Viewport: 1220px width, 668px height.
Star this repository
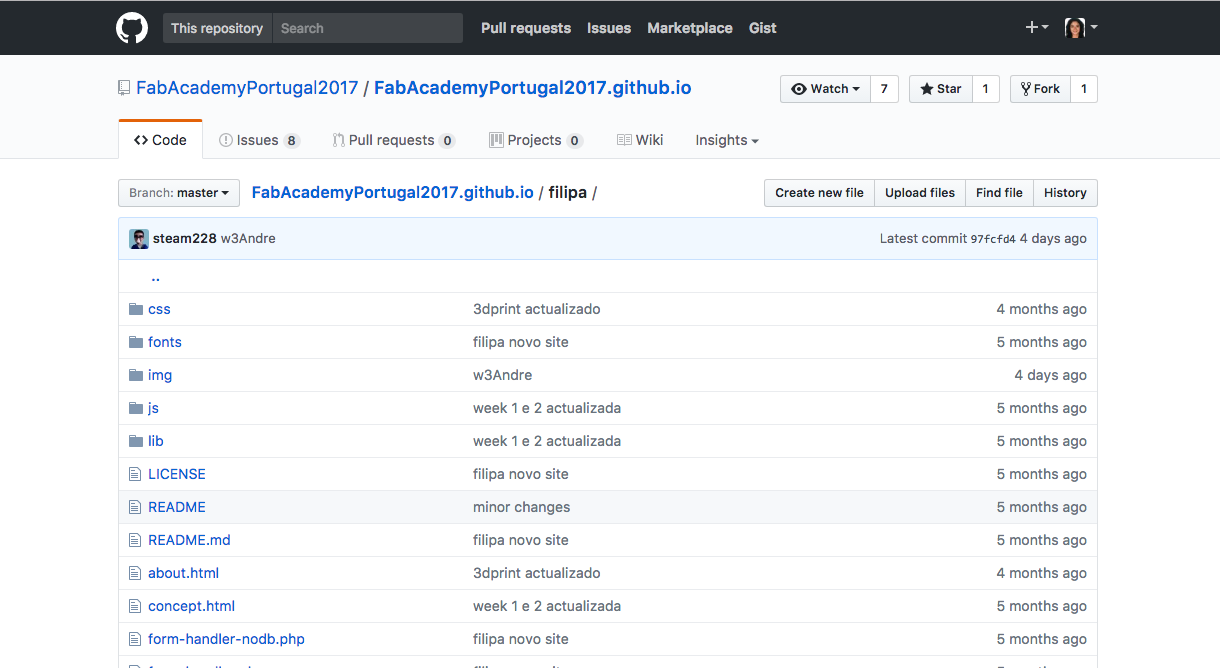coord(941,89)
